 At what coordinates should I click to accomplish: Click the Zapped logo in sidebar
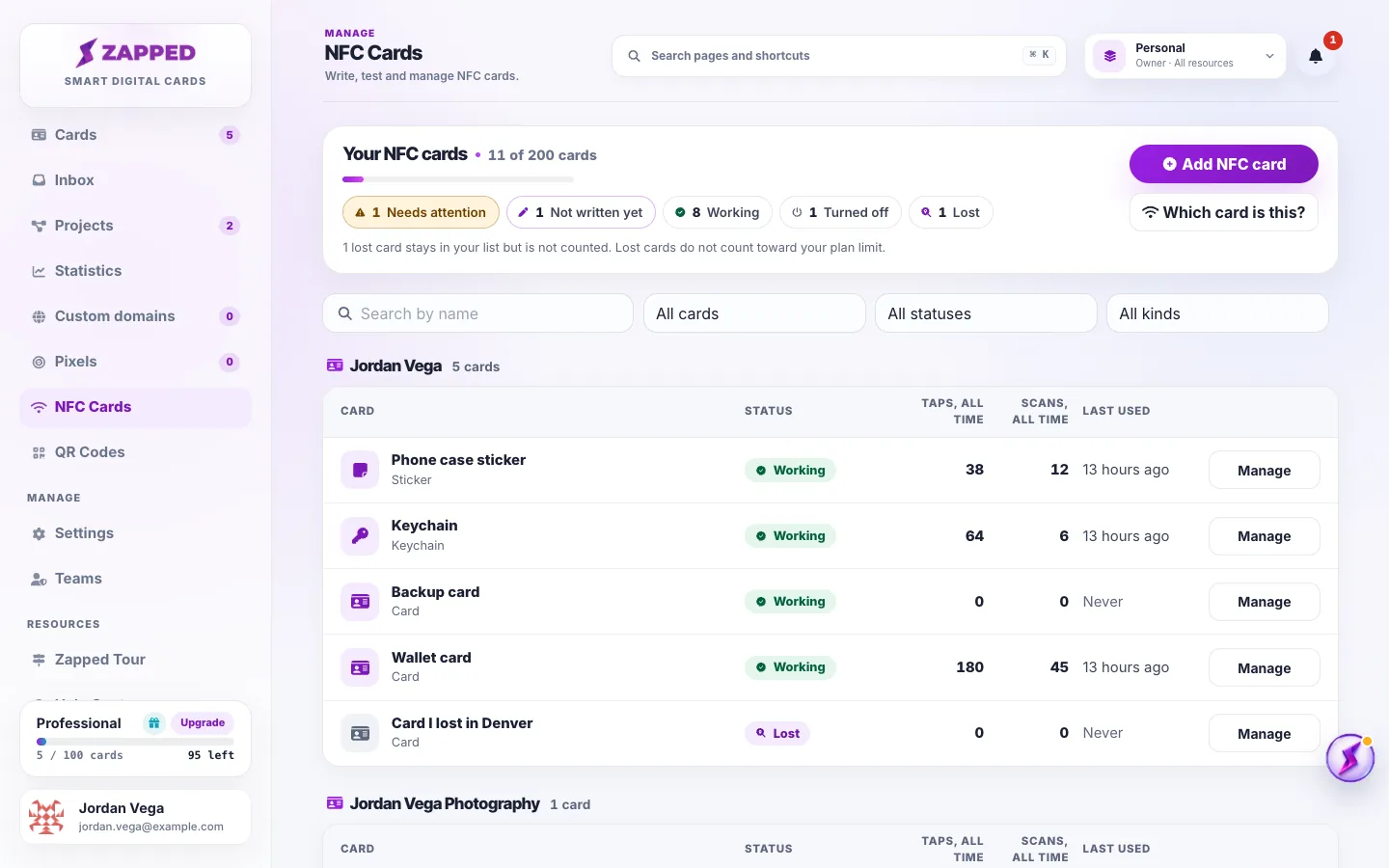[x=136, y=52]
